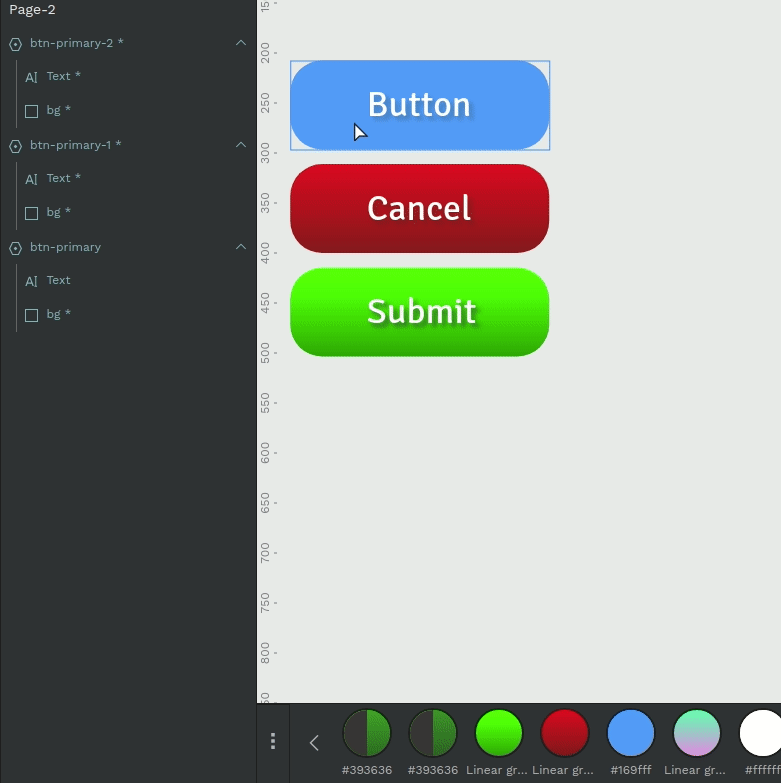Click the btn-primary-1 component icon
The width and height of the screenshot is (781, 783).
pyautogui.click(x=15, y=146)
